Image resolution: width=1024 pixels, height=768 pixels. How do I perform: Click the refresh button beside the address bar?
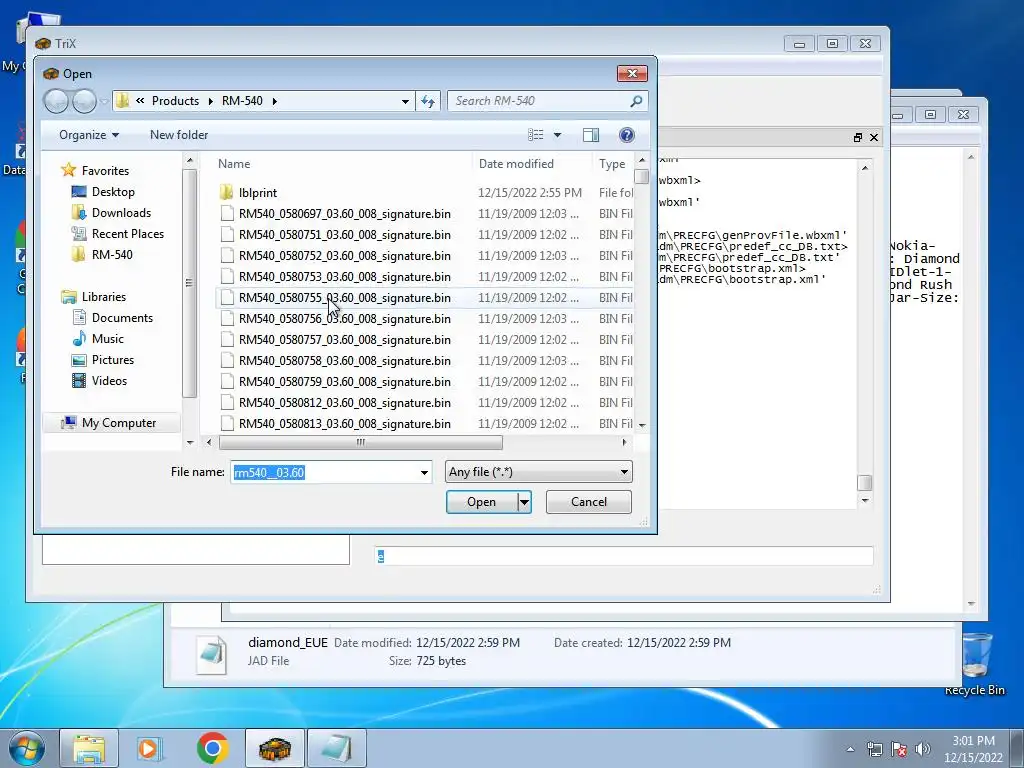(428, 101)
